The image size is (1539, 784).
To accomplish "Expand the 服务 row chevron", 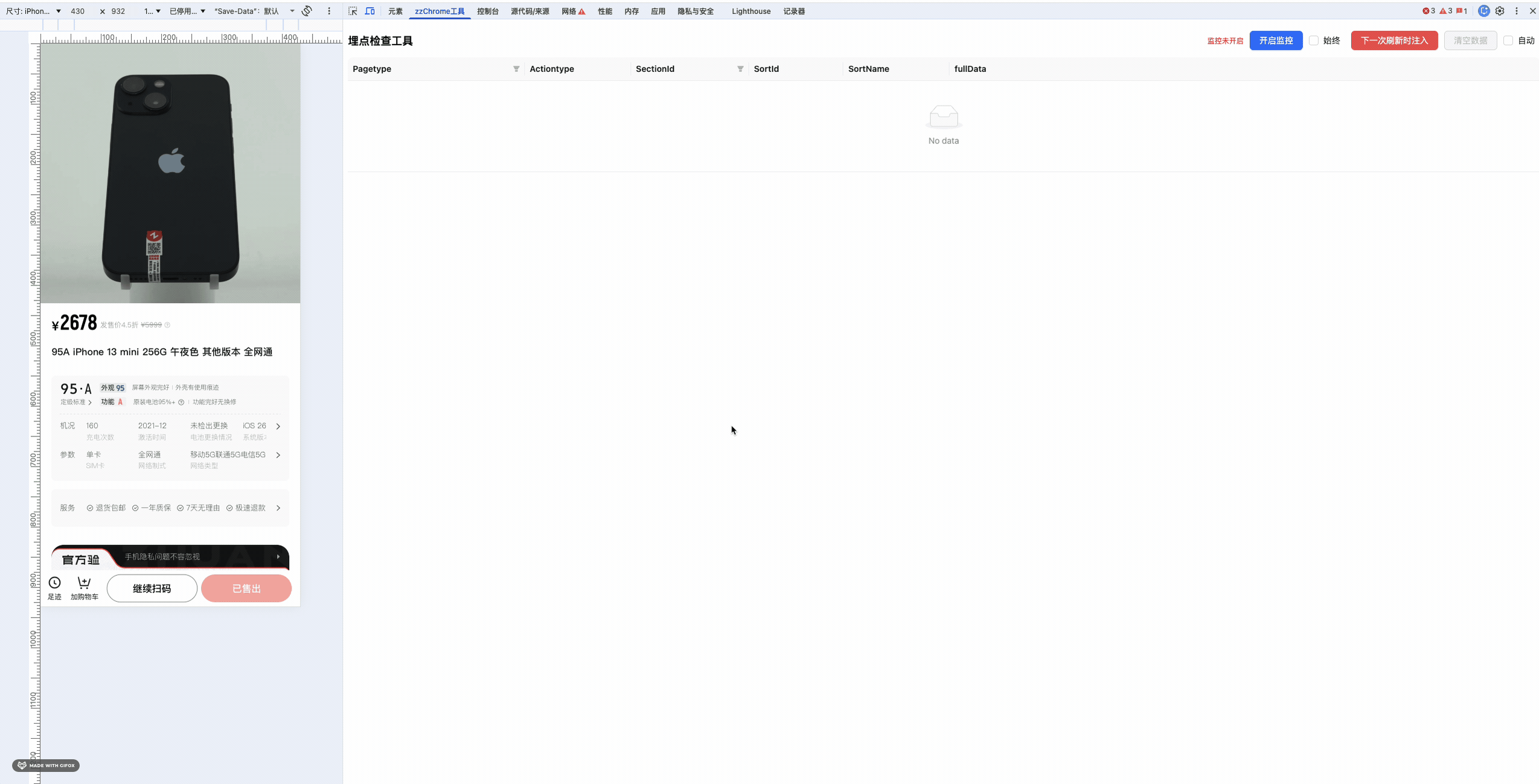I will click(278, 508).
